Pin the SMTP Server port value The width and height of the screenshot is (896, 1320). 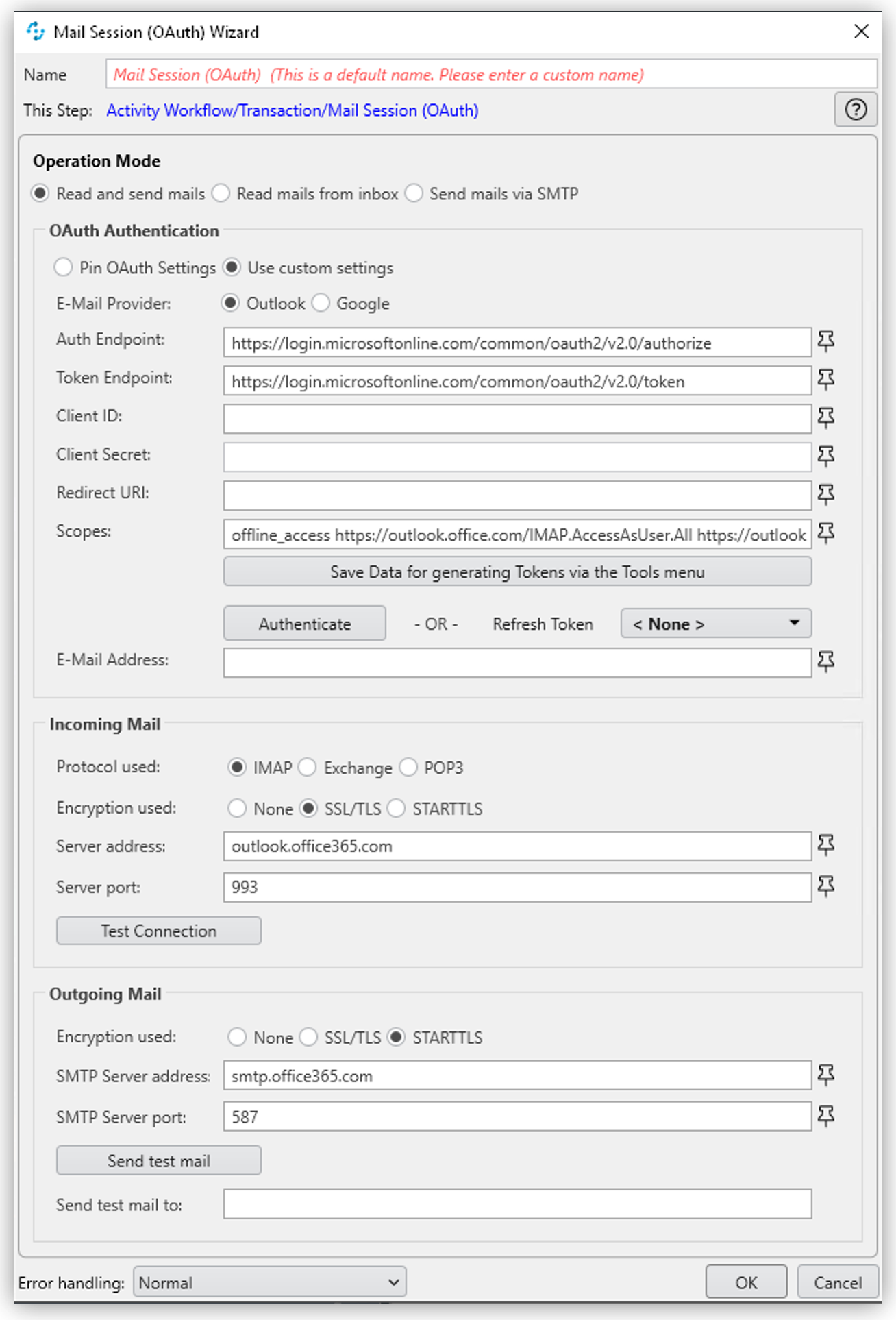(826, 1116)
